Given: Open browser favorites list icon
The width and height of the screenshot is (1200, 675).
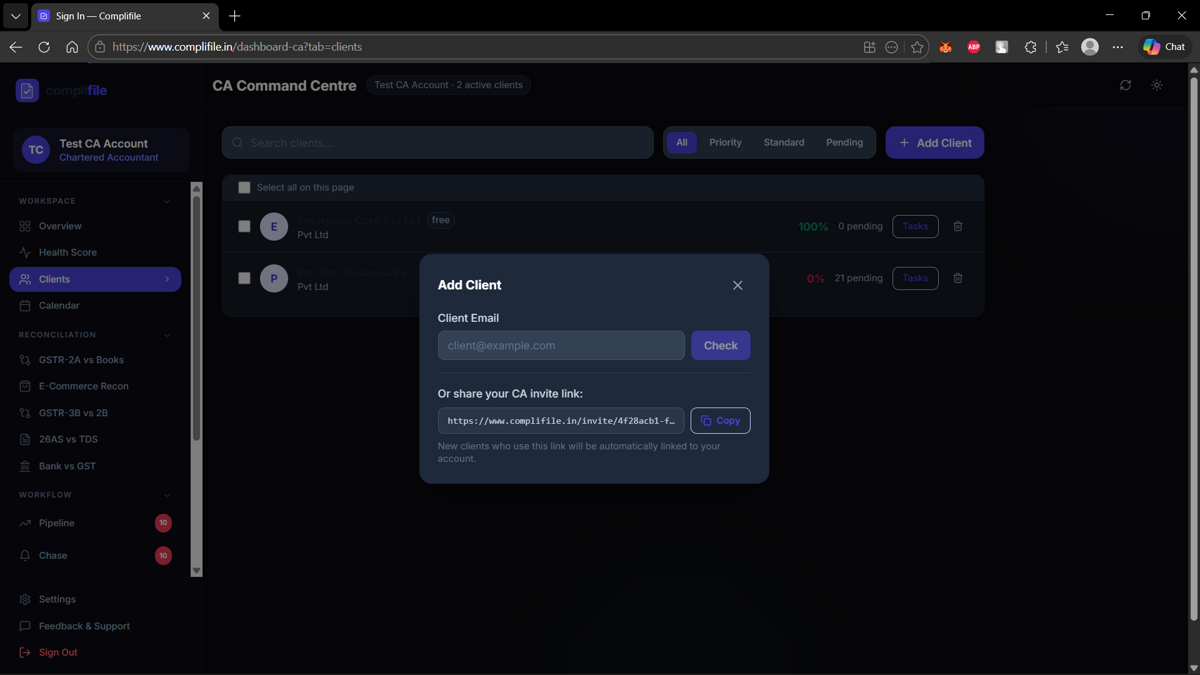Looking at the screenshot, I should pyautogui.click(x=1062, y=47).
